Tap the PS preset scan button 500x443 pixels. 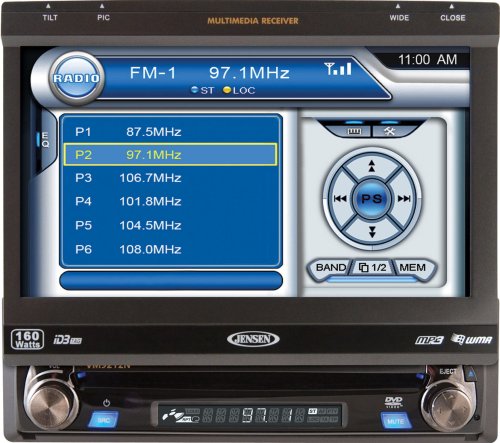[x=372, y=199]
